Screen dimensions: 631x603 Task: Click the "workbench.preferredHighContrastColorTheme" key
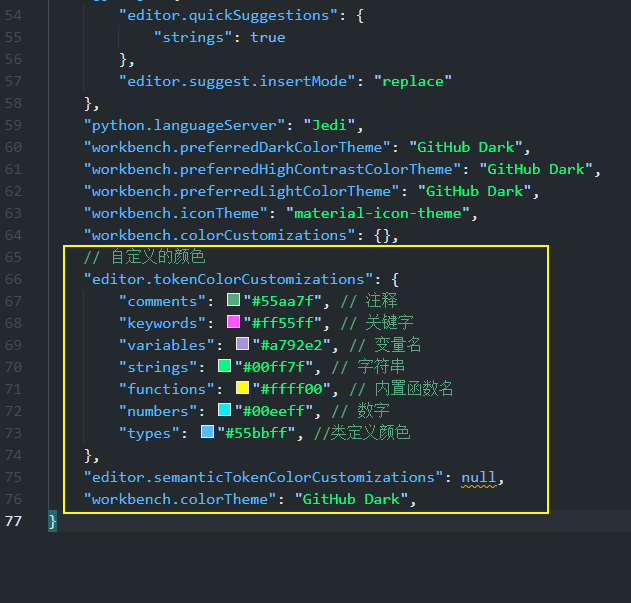(272, 169)
